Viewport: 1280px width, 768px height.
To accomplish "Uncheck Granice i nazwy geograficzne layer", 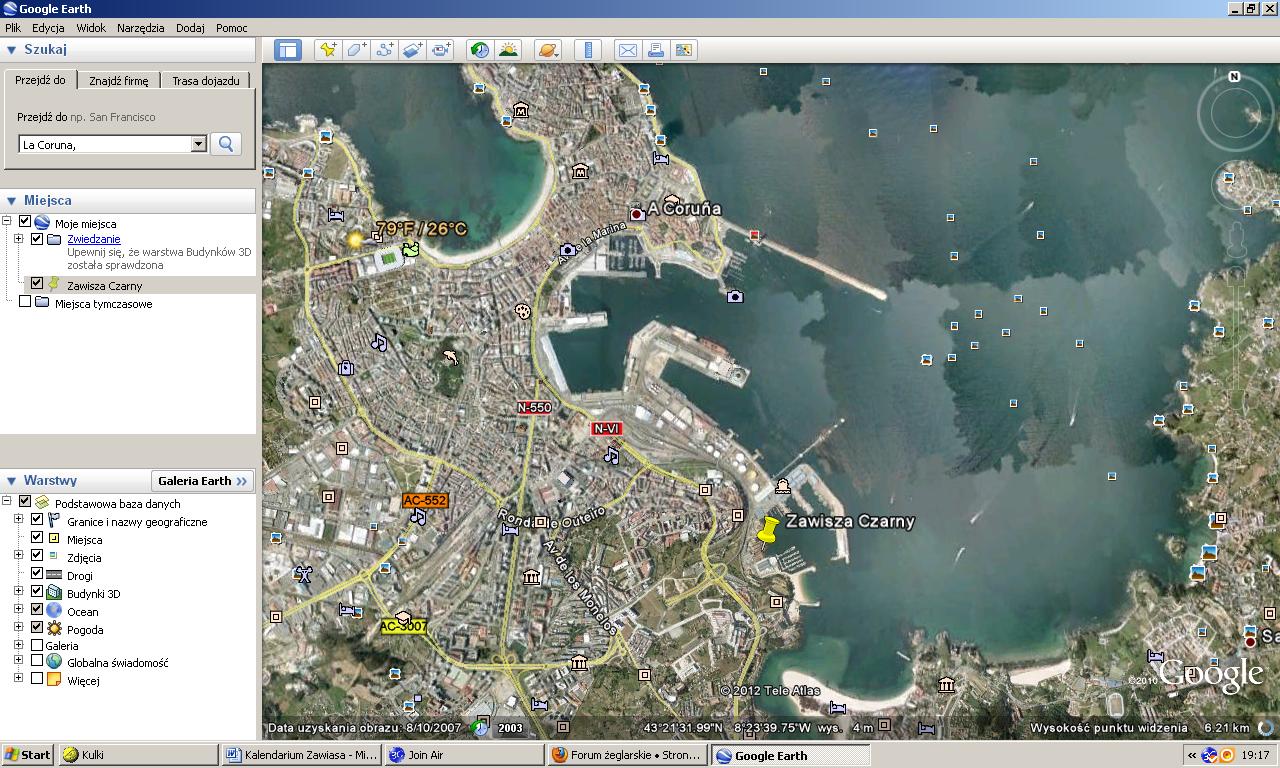I will point(37,520).
